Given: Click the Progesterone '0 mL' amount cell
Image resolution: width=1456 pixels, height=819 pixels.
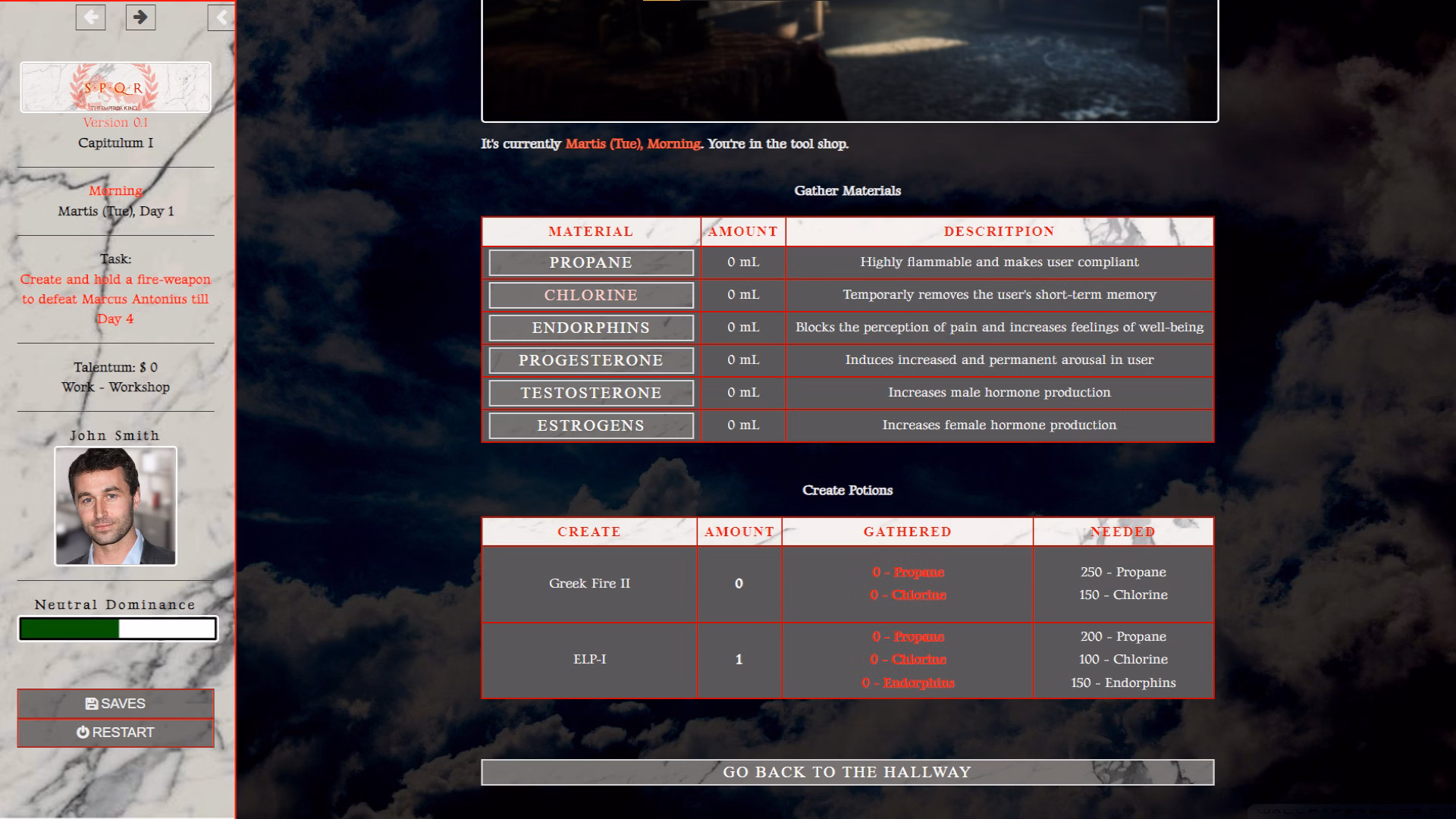Looking at the screenshot, I should coord(743,359).
